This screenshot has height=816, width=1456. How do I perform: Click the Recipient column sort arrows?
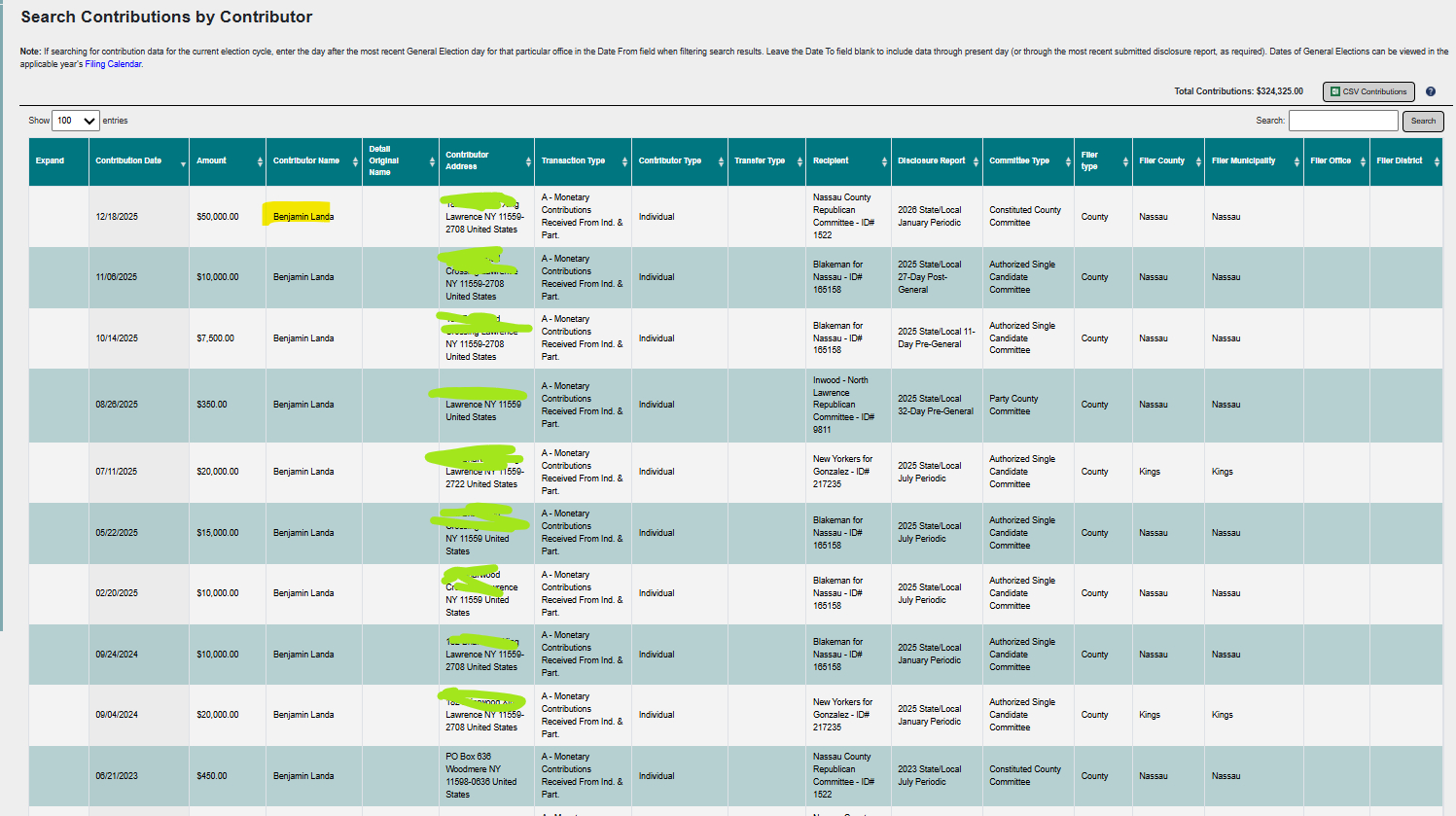pos(884,161)
